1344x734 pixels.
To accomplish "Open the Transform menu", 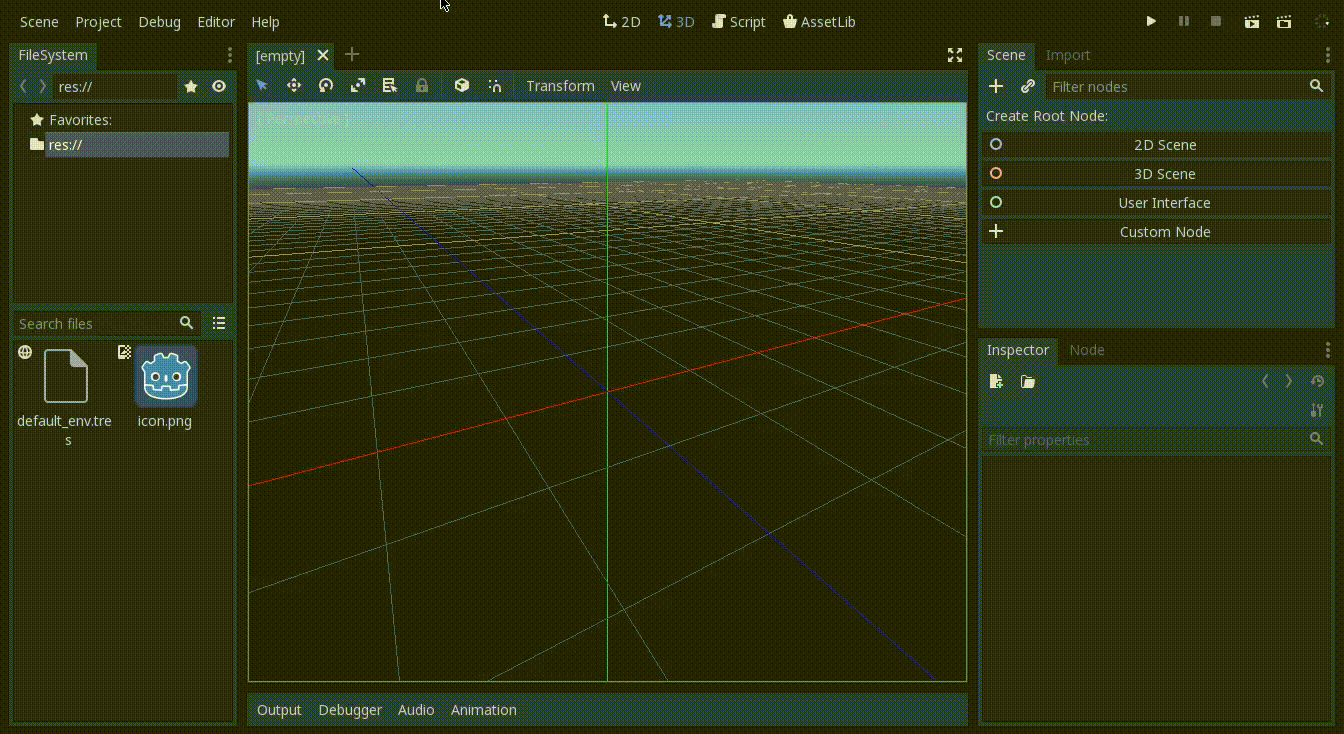I will pyautogui.click(x=560, y=86).
